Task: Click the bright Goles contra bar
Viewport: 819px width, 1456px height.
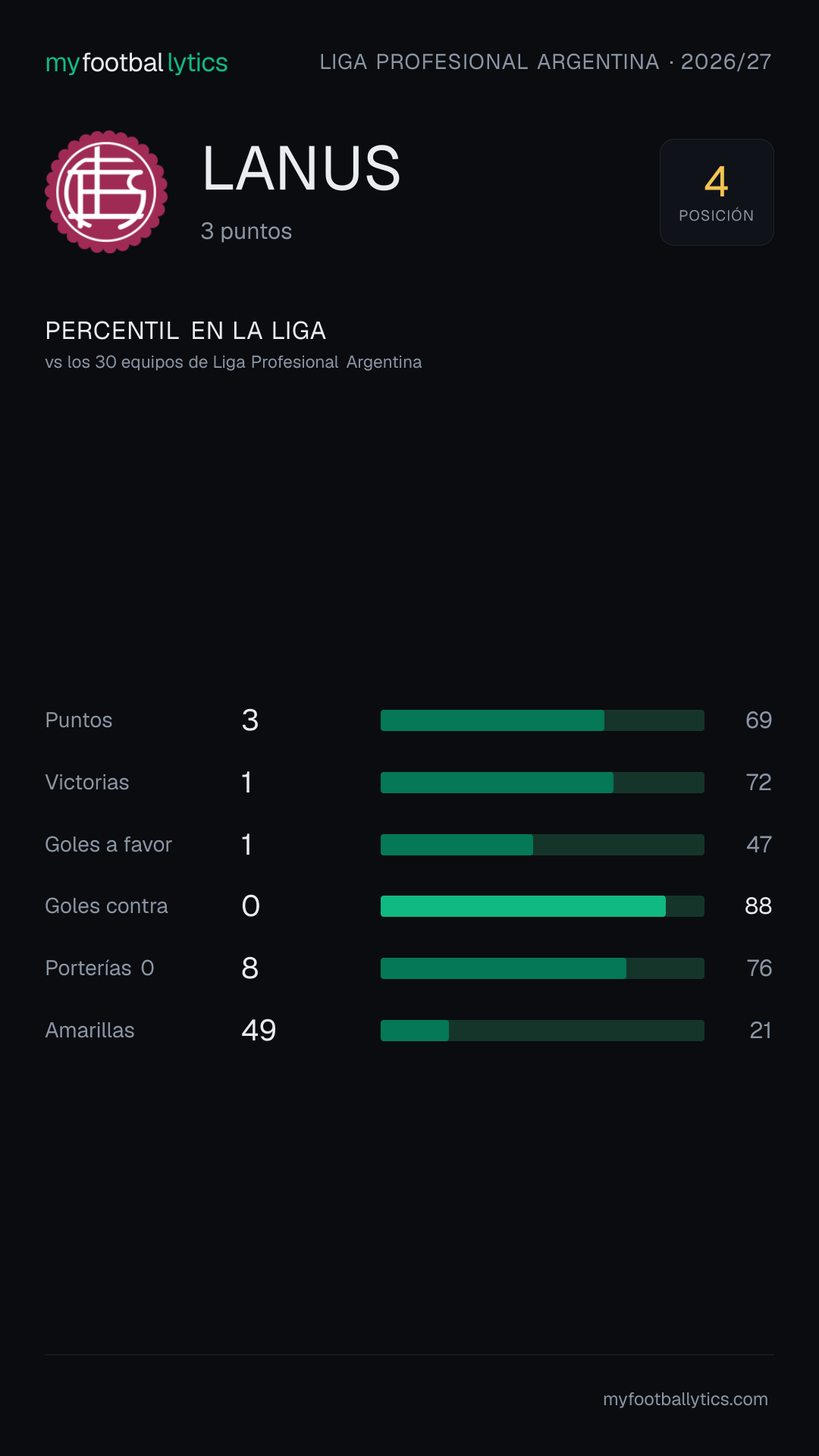Action: (542, 906)
